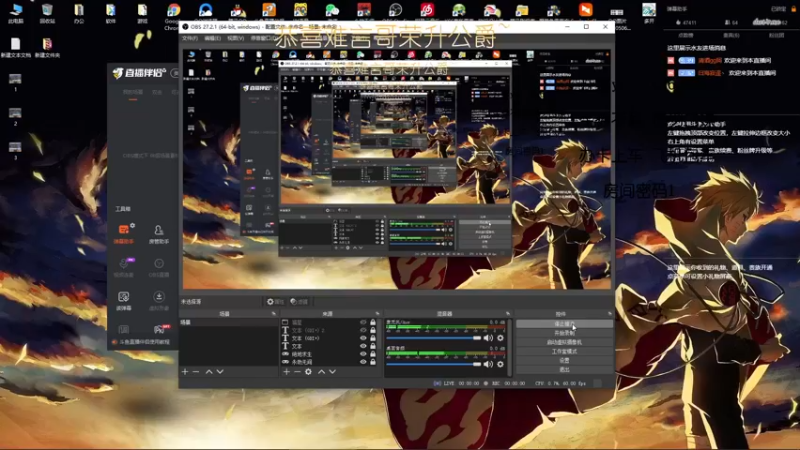Click OBS preview canvas area

pos(396,169)
